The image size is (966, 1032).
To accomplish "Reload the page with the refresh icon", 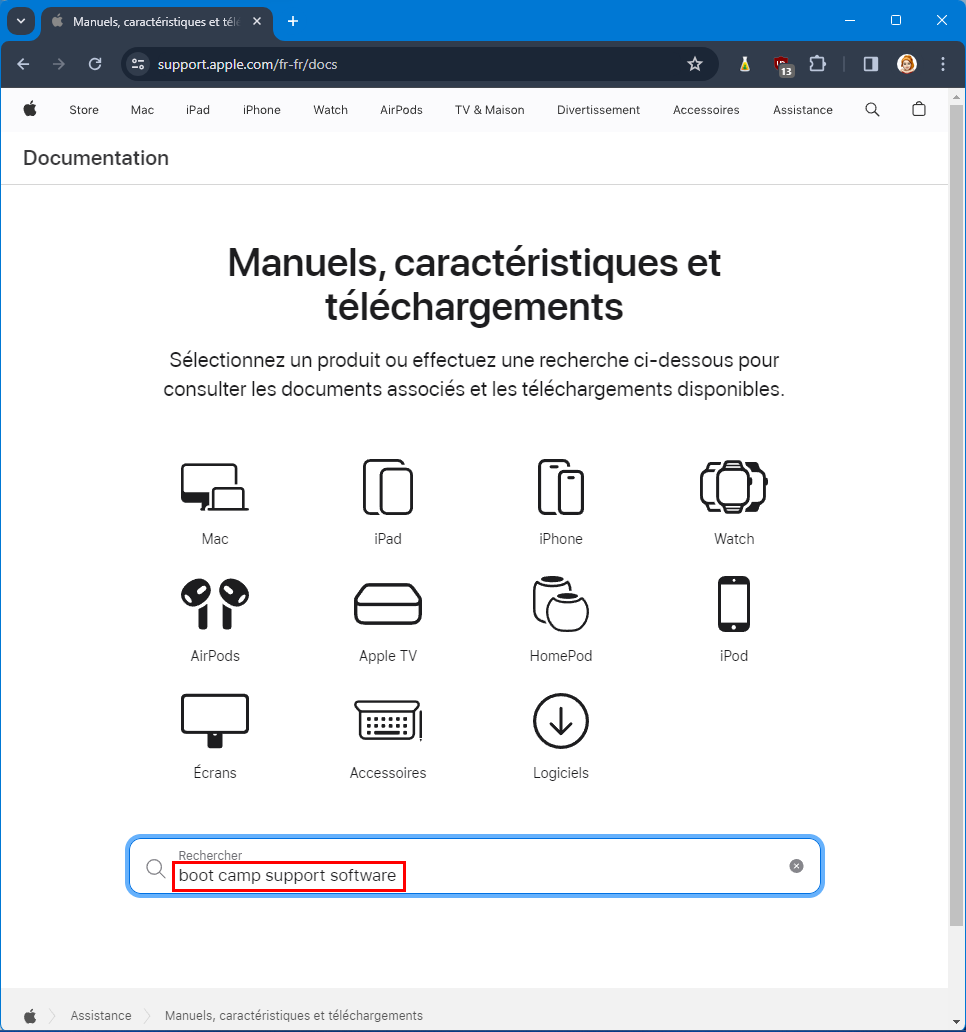I will [x=95, y=64].
